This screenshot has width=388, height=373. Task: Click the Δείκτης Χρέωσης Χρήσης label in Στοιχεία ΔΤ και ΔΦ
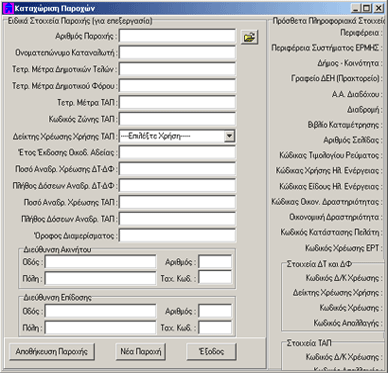[338, 293]
